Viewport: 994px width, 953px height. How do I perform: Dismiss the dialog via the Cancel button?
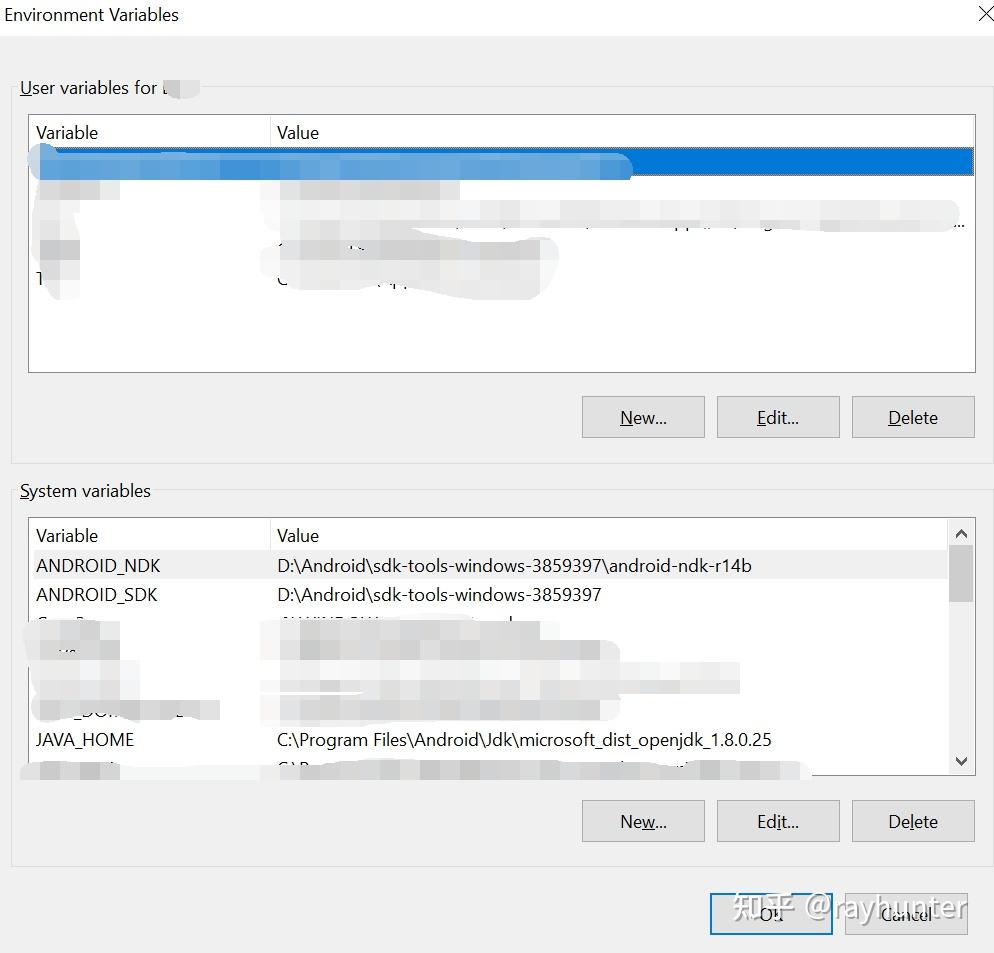point(905,913)
